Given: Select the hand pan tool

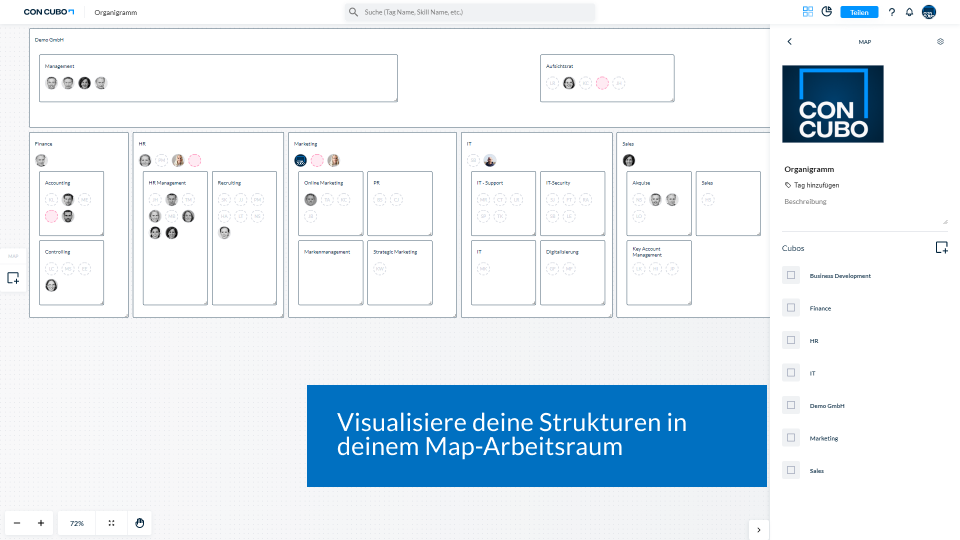Looking at the screenshot, I should coord(140,523).
